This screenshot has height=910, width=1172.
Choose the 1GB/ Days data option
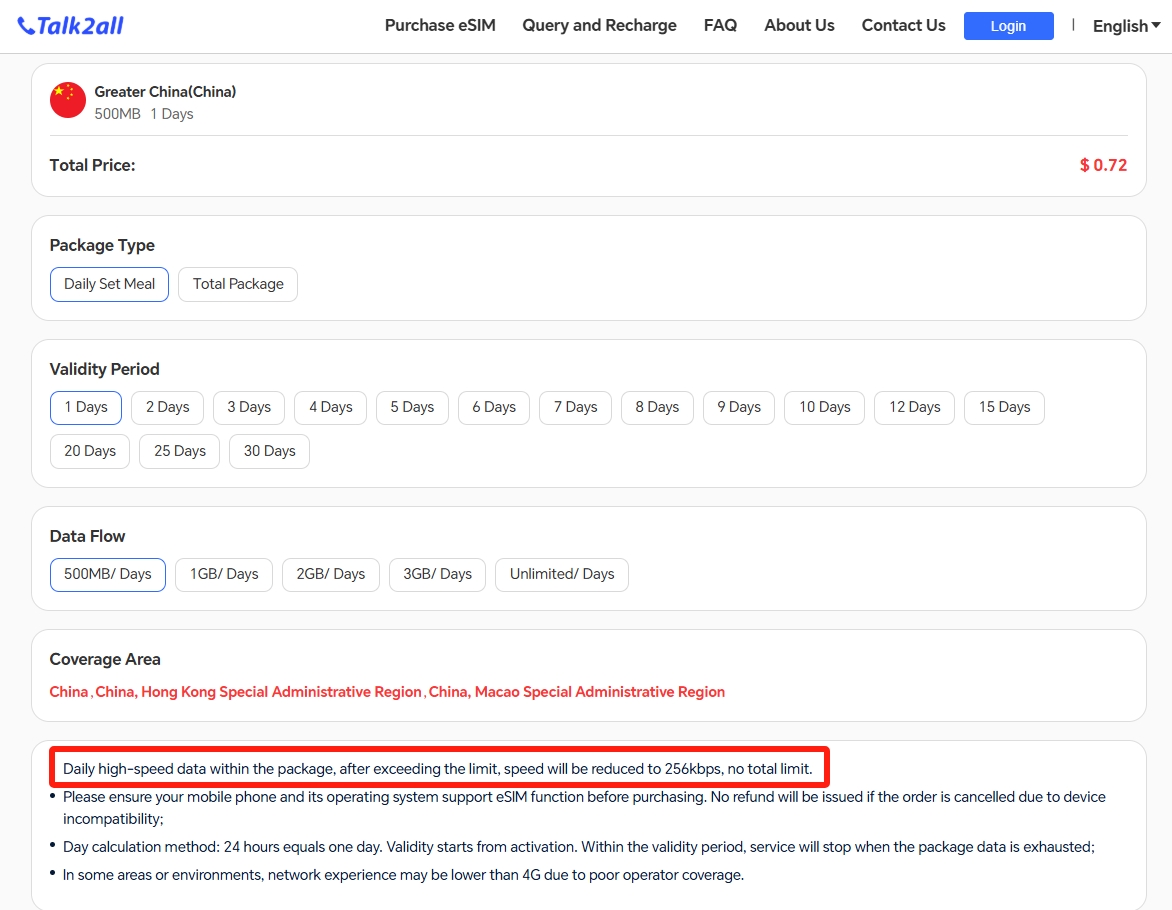pos(224,574)
